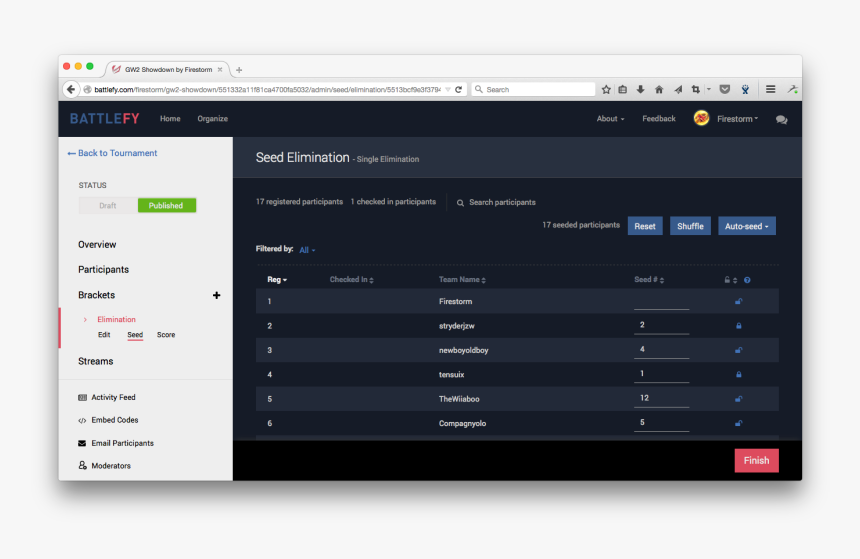Image resolution: width=860 pixels, height=559 pixels.
Task: Sort by Checked In column
Action: 352,280
